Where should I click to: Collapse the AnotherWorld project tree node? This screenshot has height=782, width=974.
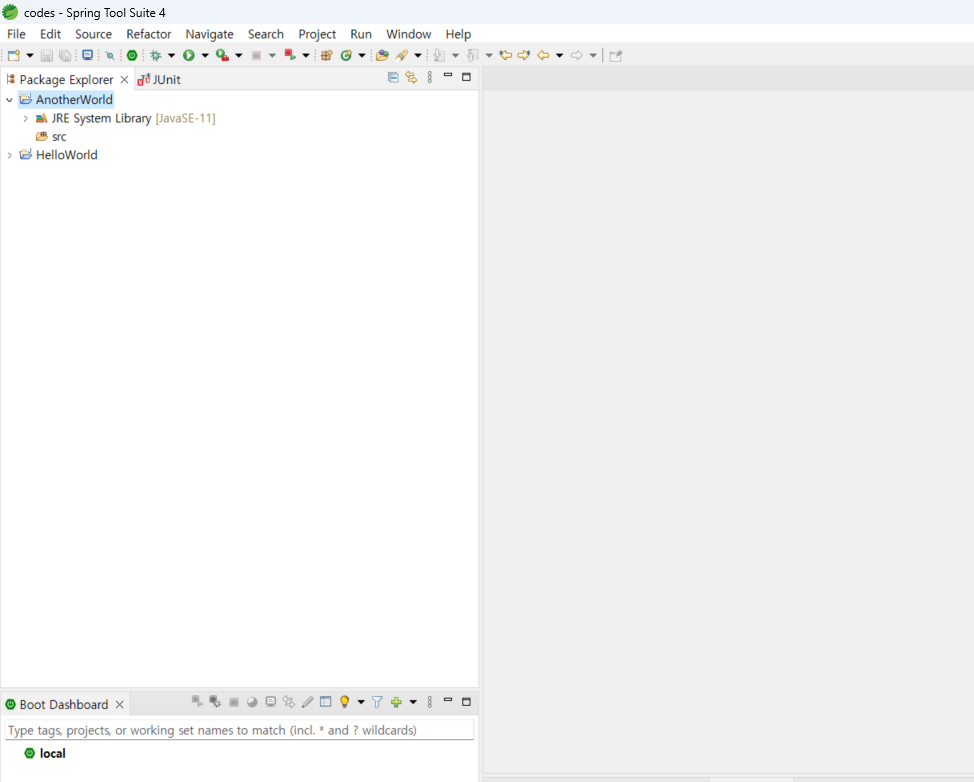point(9,99)
